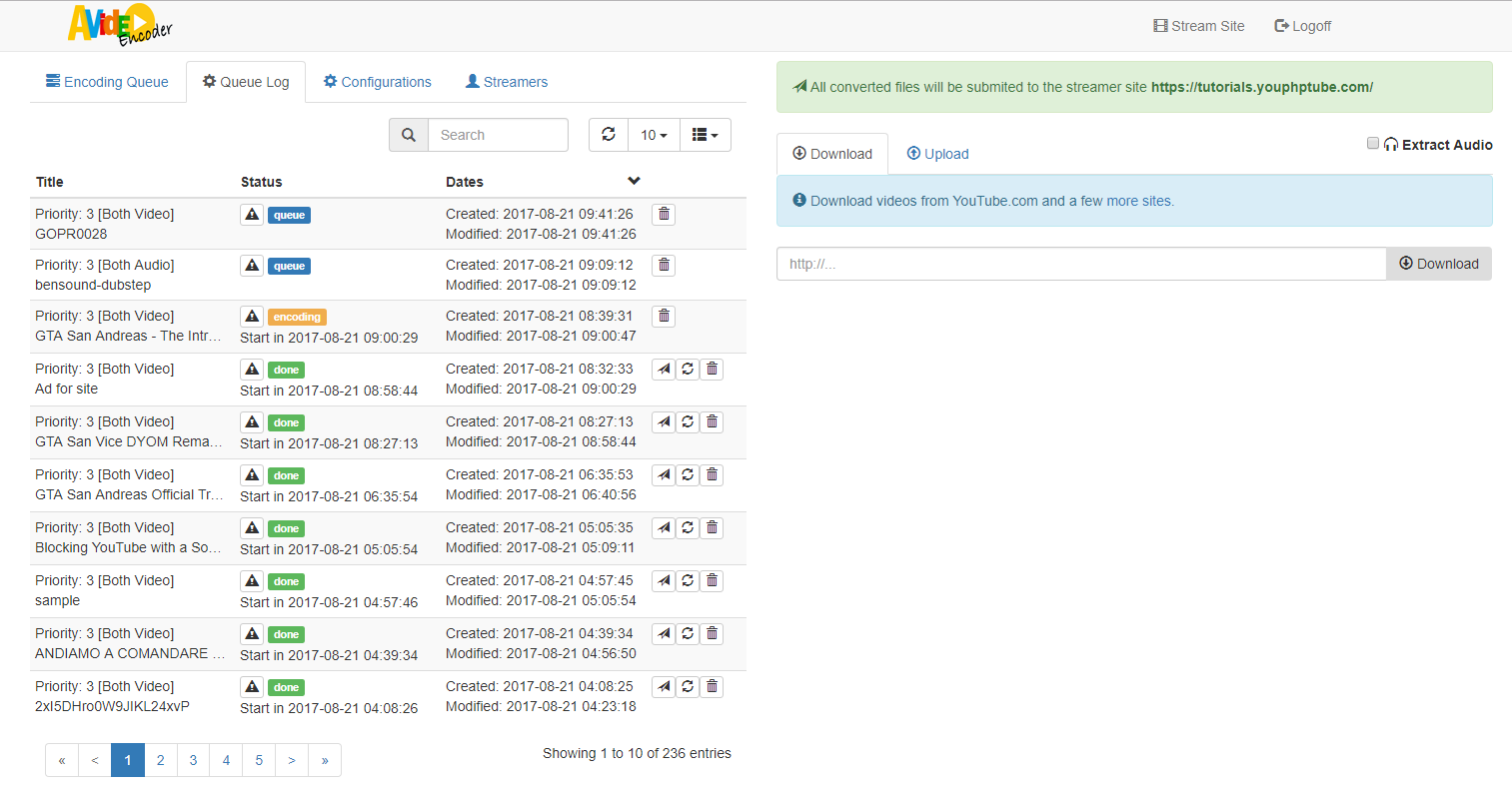The image size is (1512, 792).
Task: Show warning details for bensound-dubstep
Action: (x=252, y=266)
